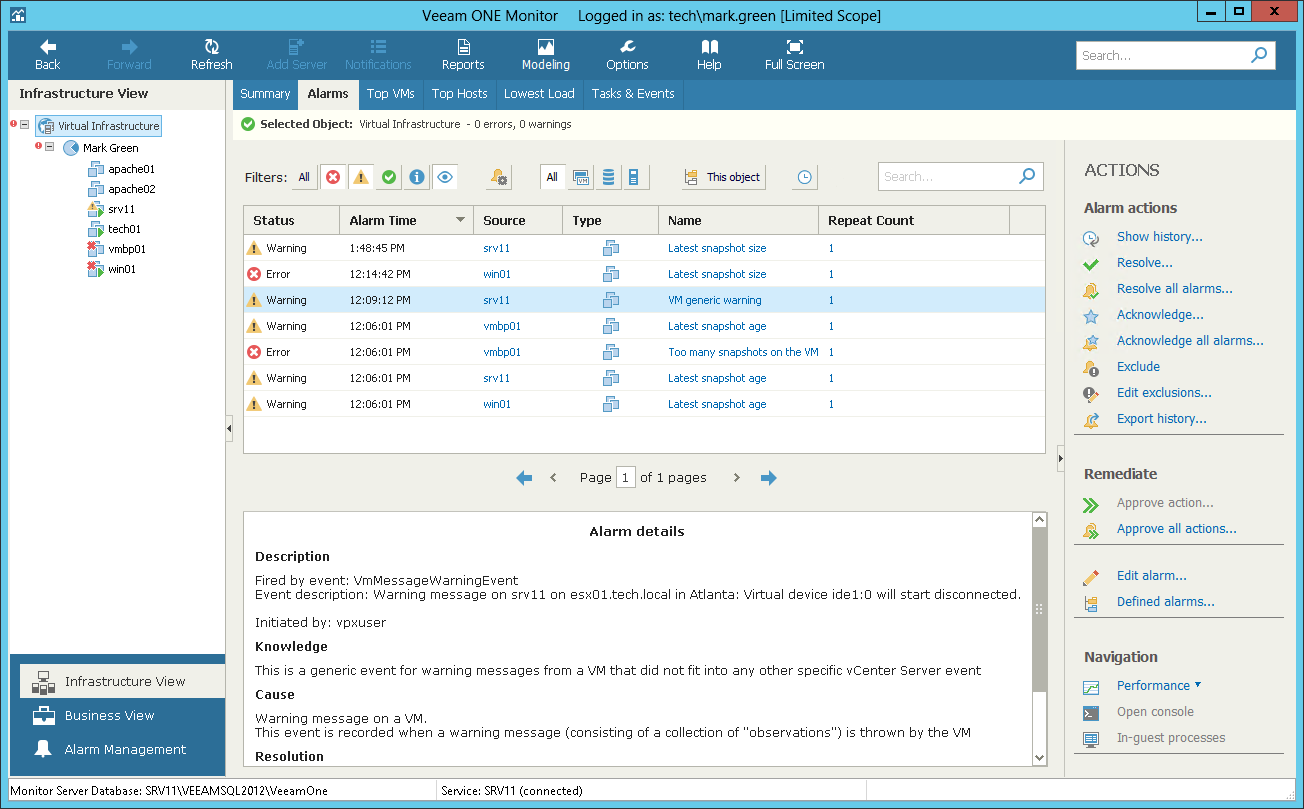Go to the first page of alarms
This screenshot has width=1304, height=809.
[524, 478]
